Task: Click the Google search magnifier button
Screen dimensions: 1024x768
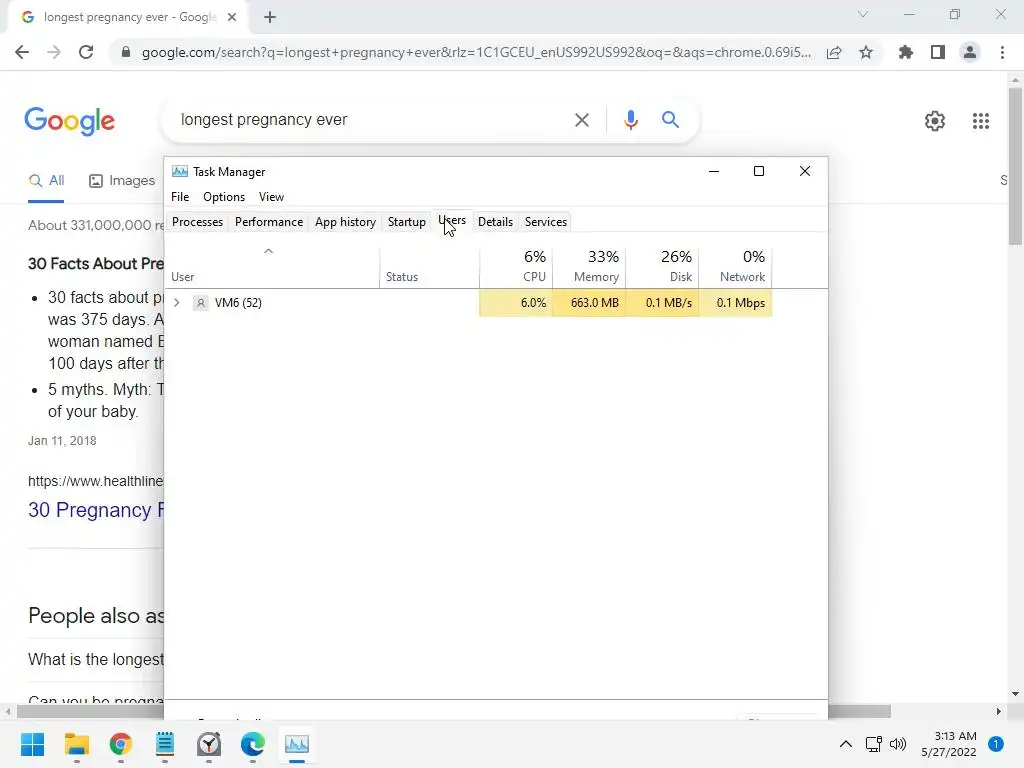Action: 670,120
